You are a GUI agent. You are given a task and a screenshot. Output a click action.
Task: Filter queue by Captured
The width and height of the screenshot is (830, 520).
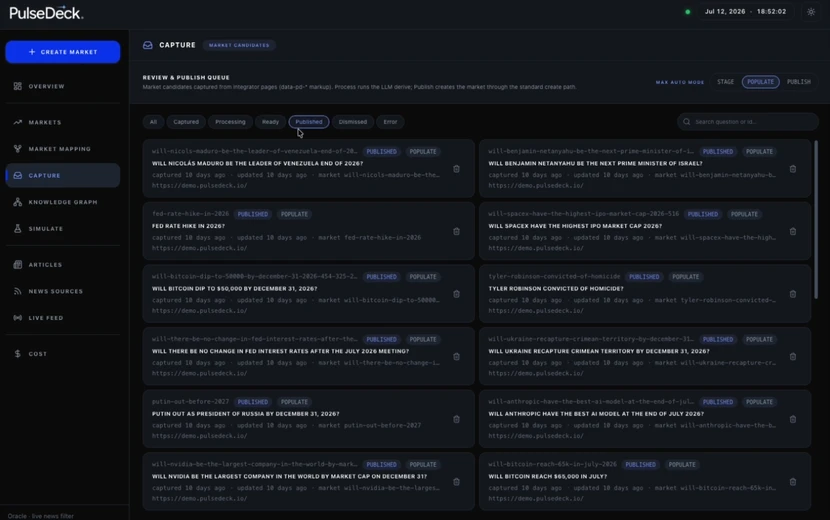[x=186, y=122]
